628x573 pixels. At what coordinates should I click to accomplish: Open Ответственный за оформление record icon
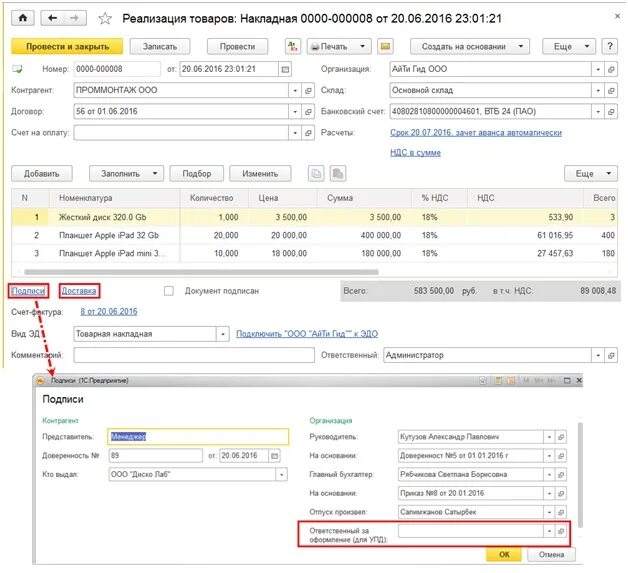click(561, 531)
